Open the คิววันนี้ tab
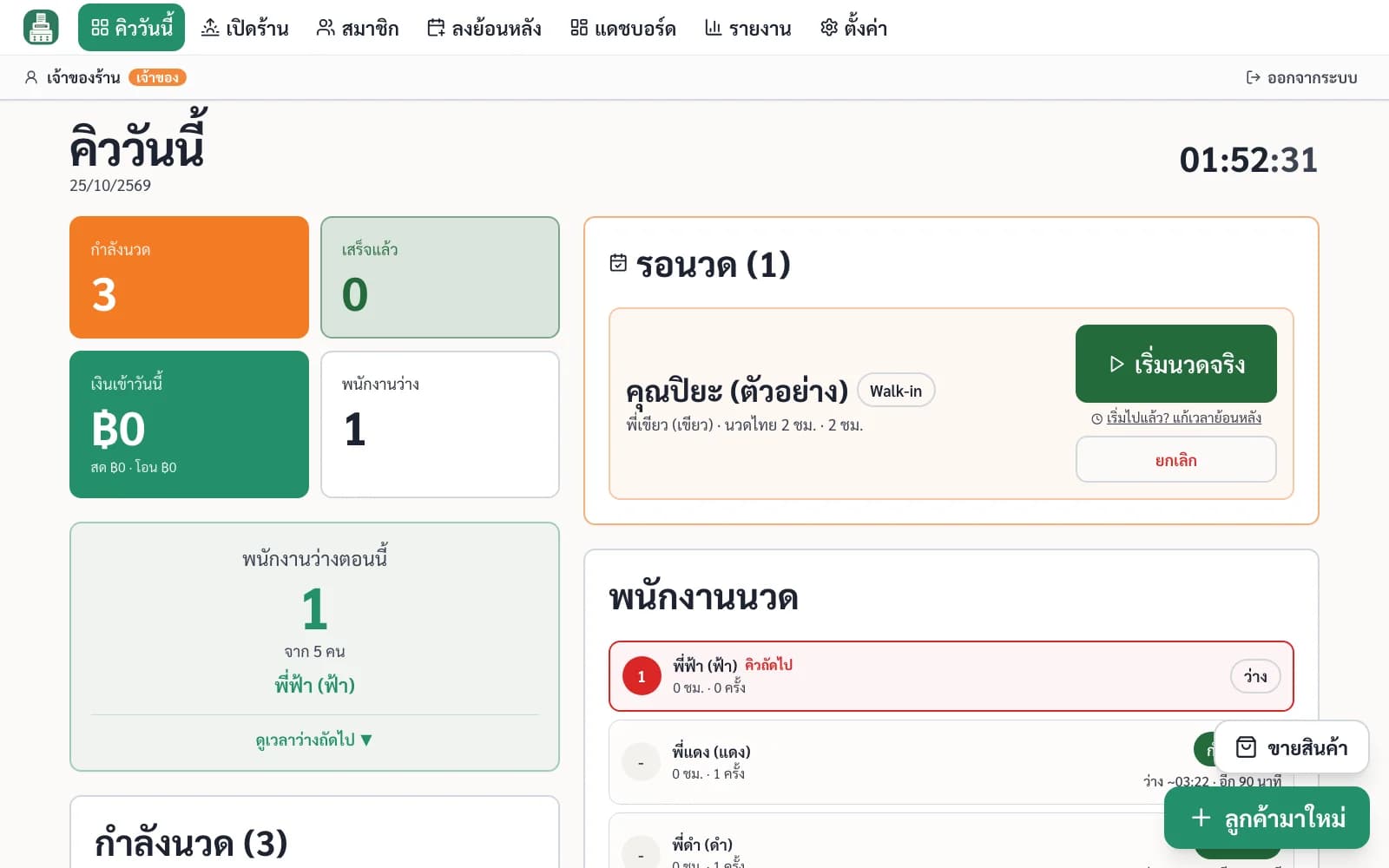 132,28
